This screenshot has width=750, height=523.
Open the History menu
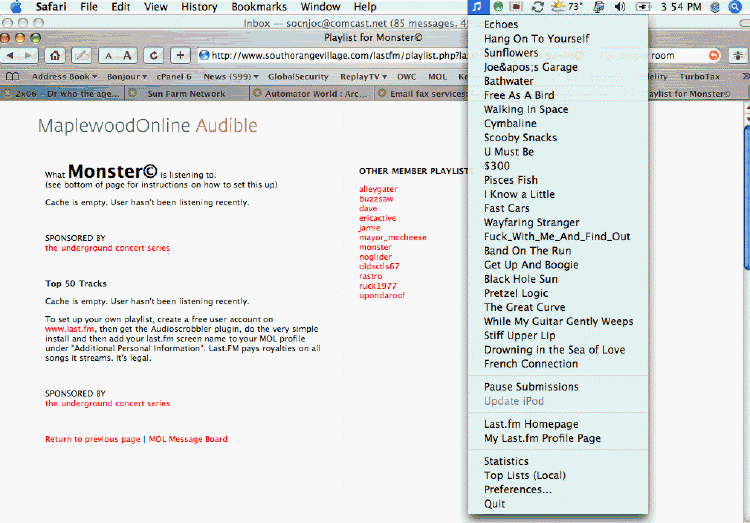tap(199, 7)
